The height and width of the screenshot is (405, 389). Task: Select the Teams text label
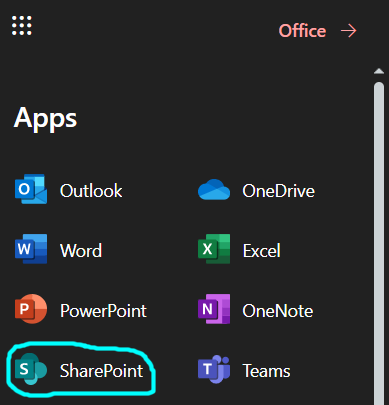tap(266, 371)
